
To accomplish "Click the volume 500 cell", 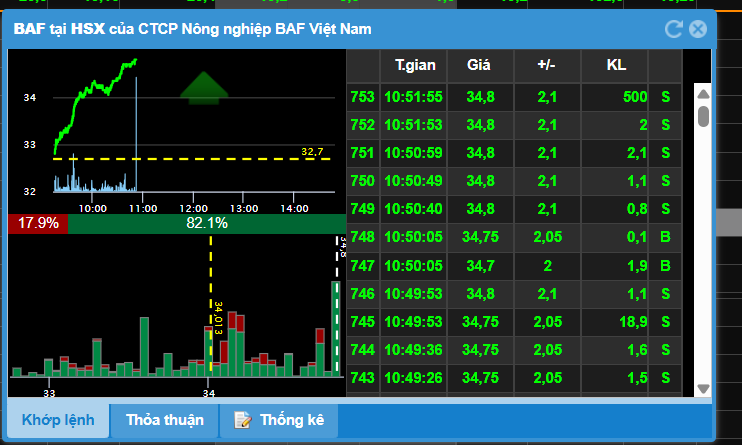I will tap(615, 97).
